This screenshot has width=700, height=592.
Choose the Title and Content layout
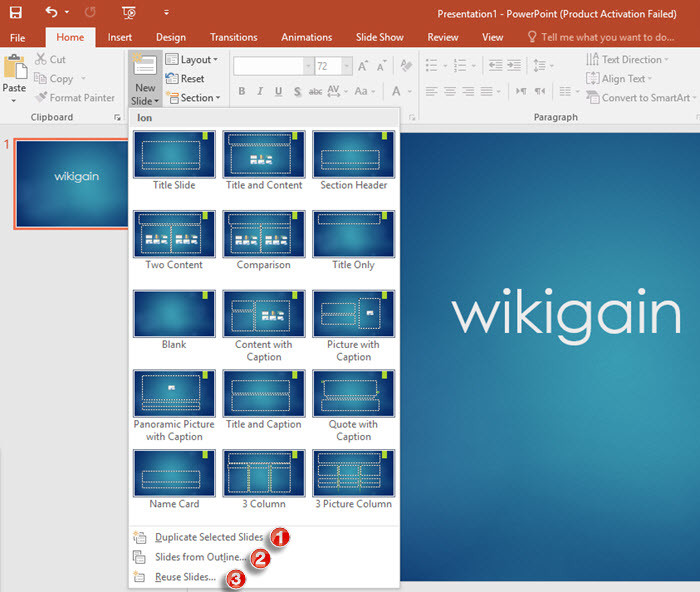pyautogui.click(x=264, y=161)
